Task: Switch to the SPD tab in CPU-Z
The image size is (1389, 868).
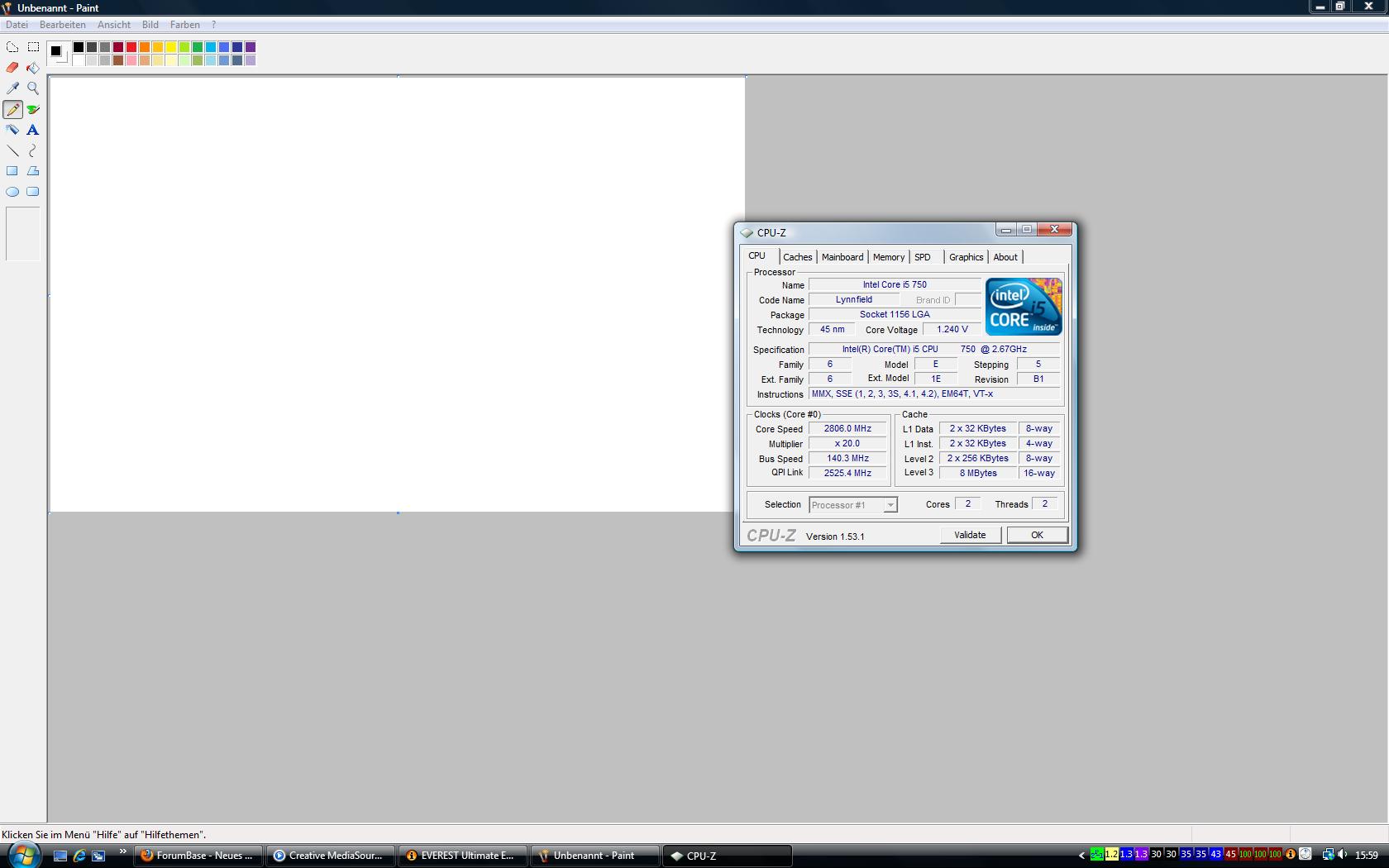Action: tap(923, 257)
